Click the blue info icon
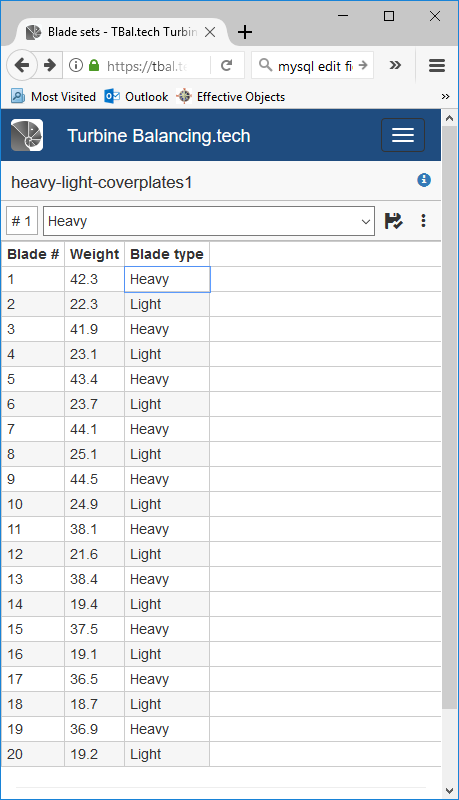459x800 pixels. pyautogui.click(x=424, y=180)
